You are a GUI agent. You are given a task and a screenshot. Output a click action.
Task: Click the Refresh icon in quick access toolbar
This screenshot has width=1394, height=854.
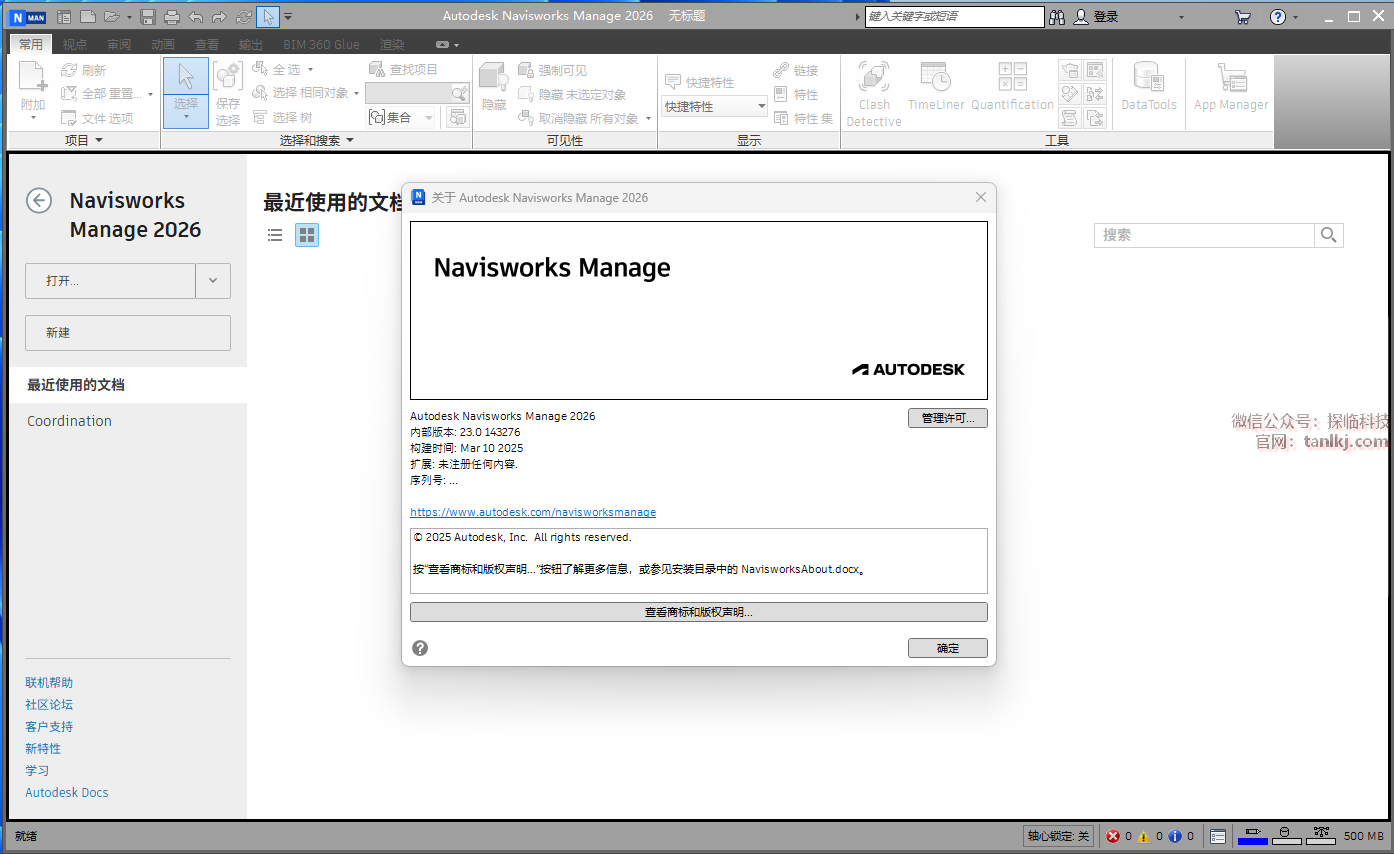click(244, 17)
